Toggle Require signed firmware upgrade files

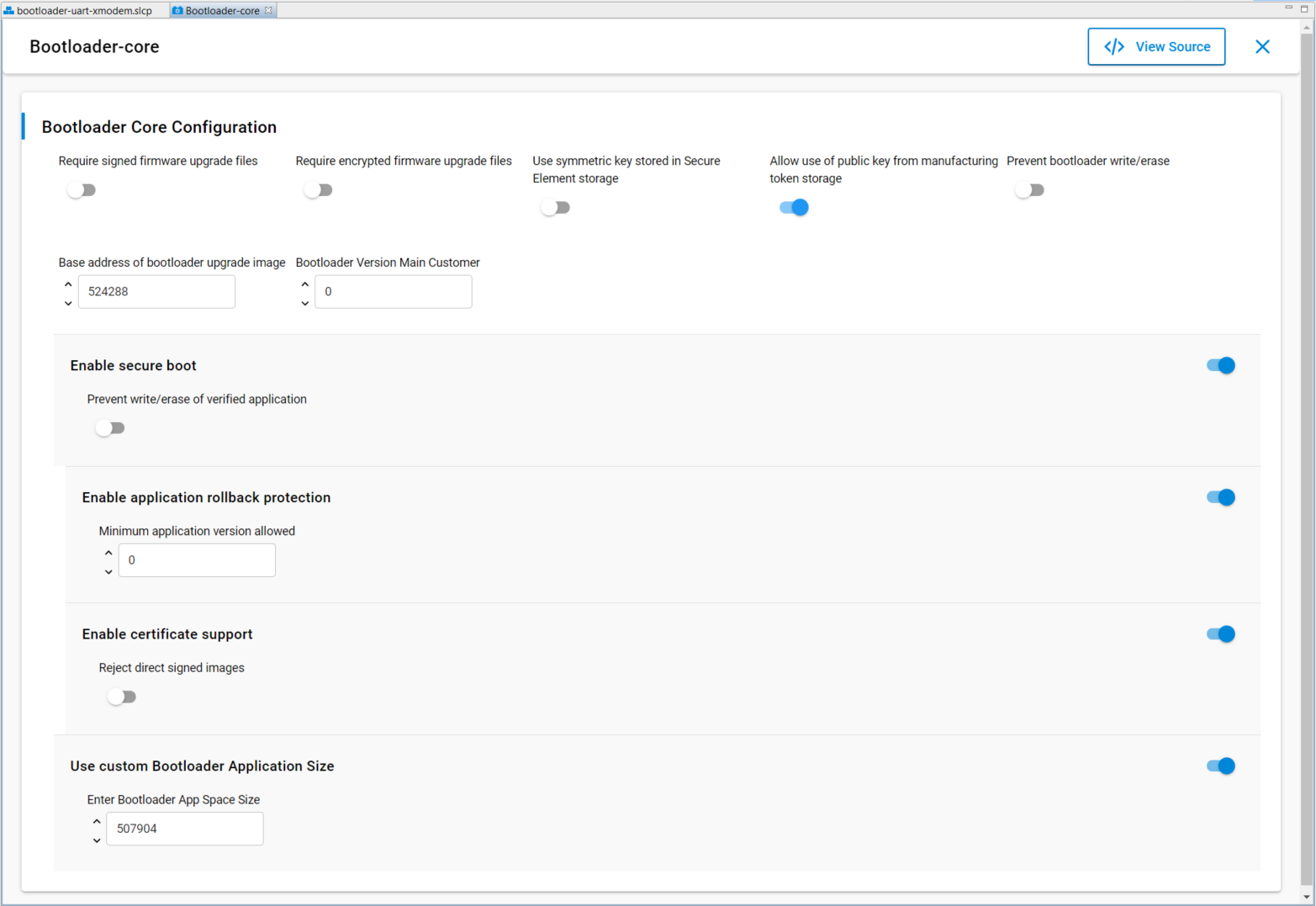click(x=82, y=190)
